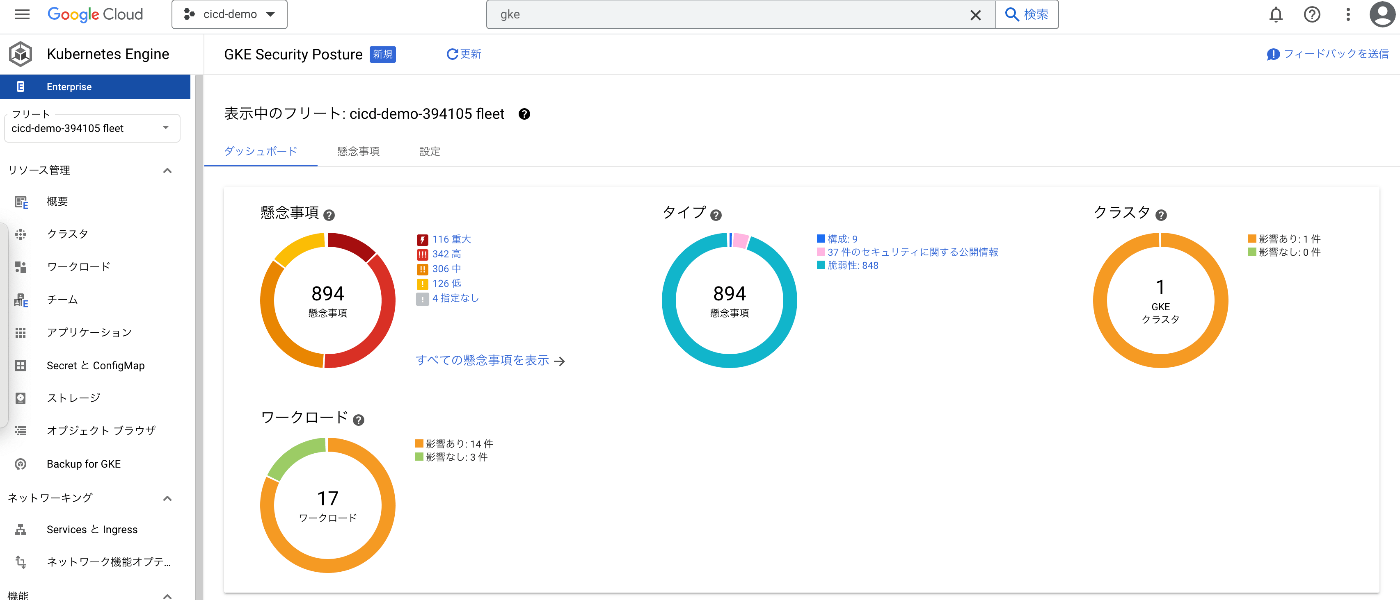Open the three-dot settings menu in header
This screenshot has height=600, width=1400.
coord(1348,14)
